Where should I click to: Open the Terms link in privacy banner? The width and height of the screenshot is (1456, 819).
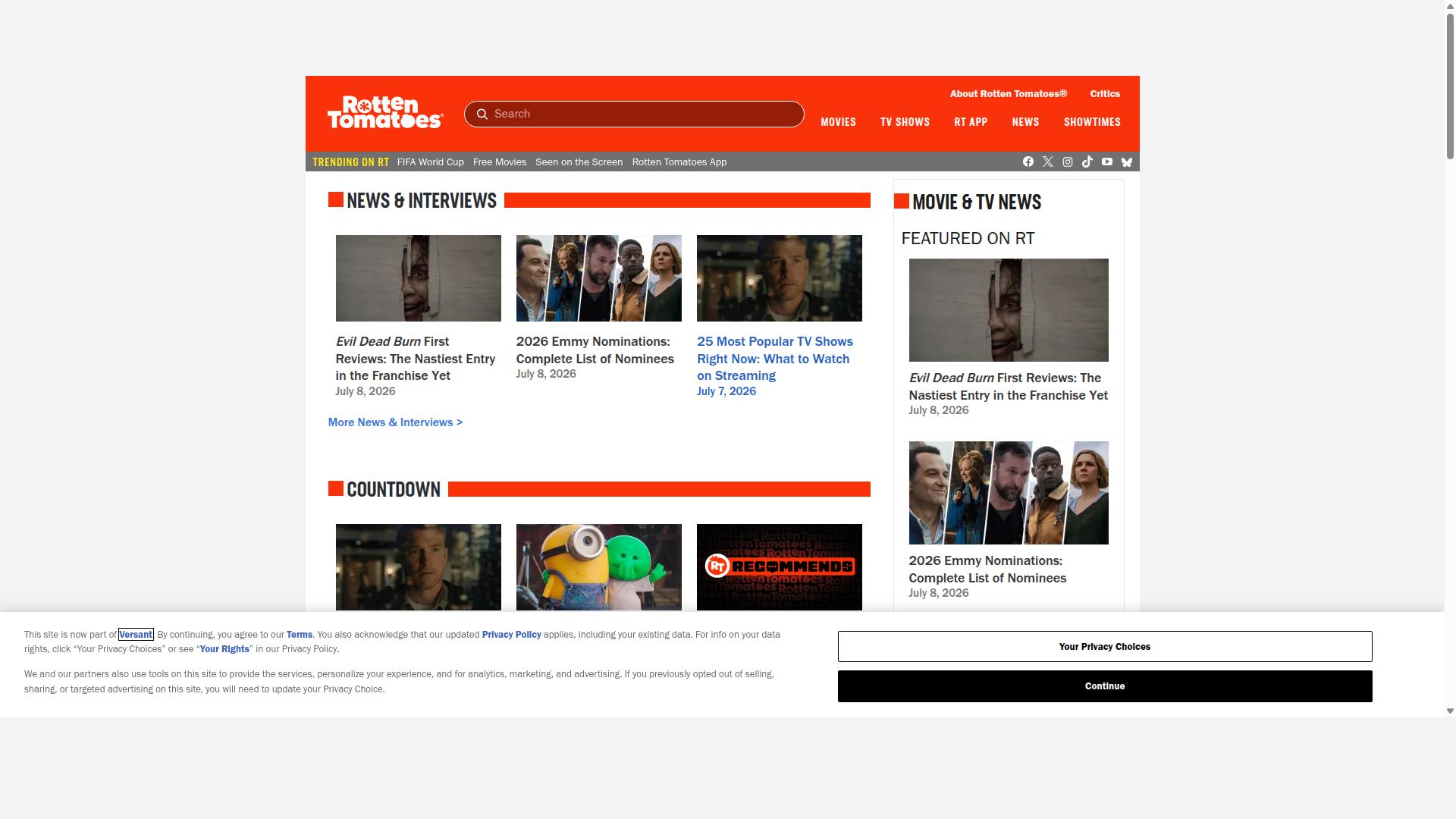(300, 635)
